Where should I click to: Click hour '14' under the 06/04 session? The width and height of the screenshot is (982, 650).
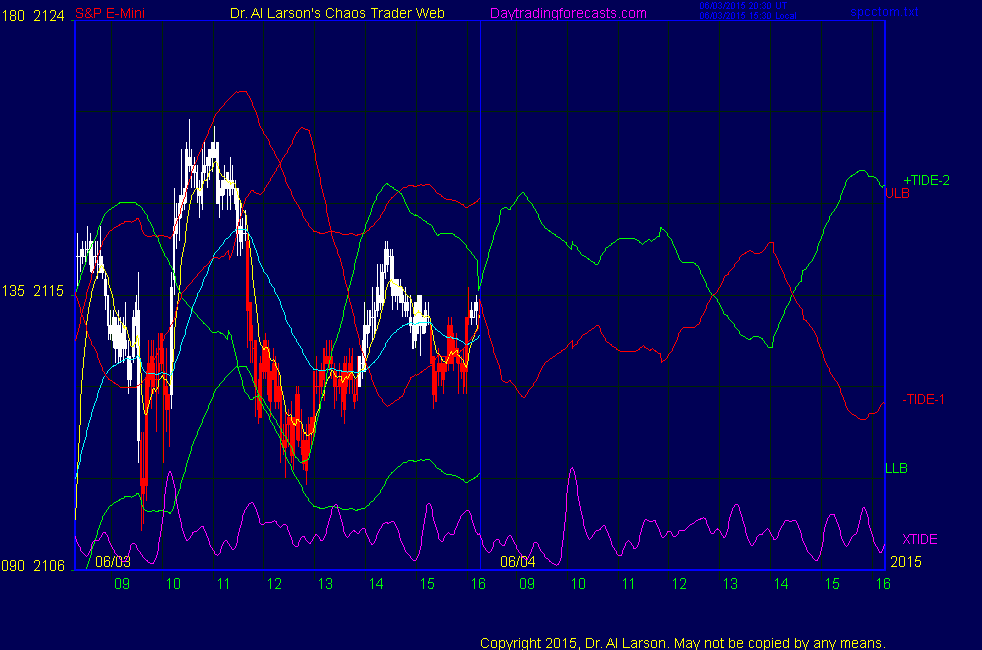[781, 584]
